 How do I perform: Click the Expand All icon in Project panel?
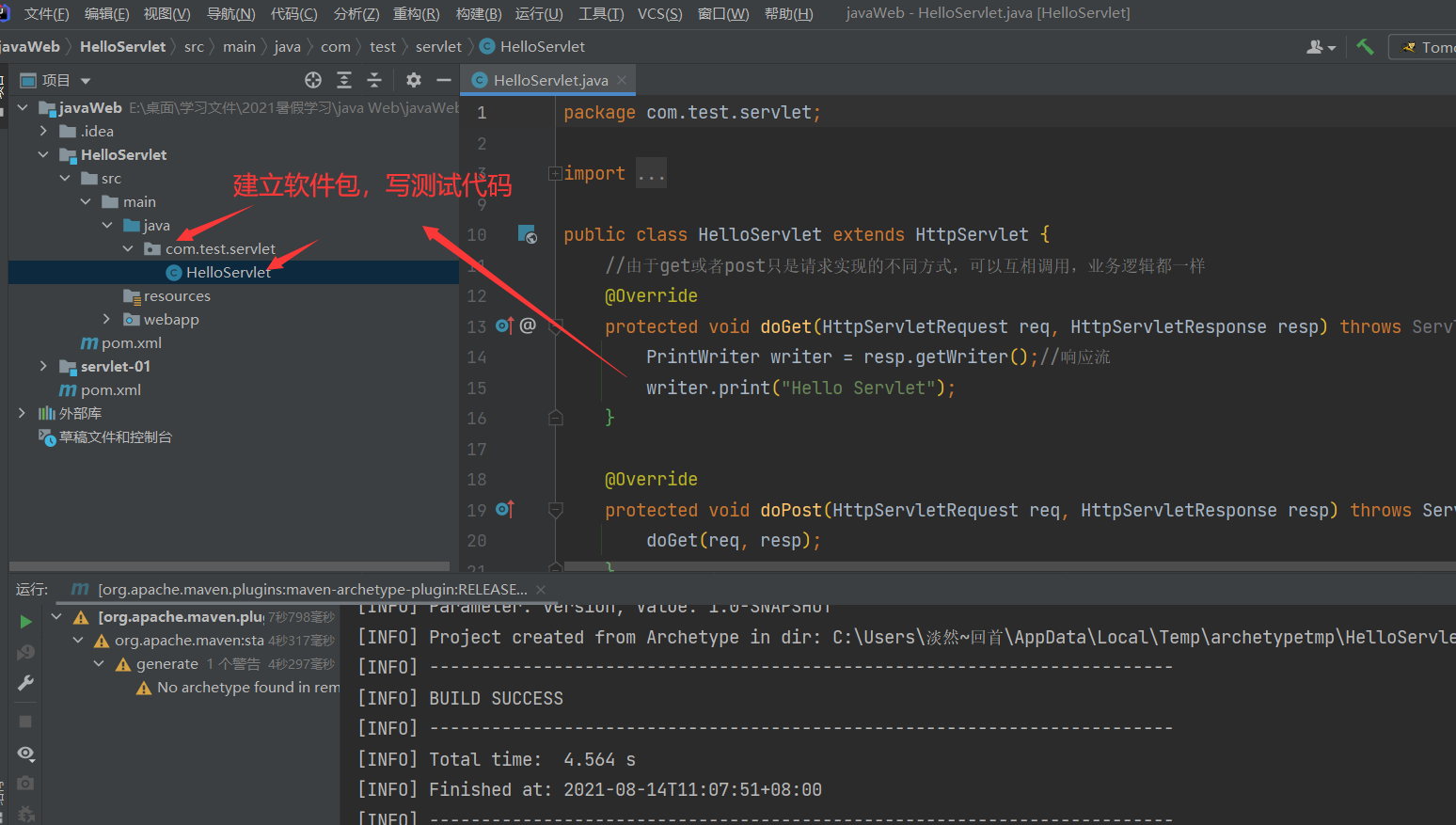pyautogui.click(x=344, y=80)
